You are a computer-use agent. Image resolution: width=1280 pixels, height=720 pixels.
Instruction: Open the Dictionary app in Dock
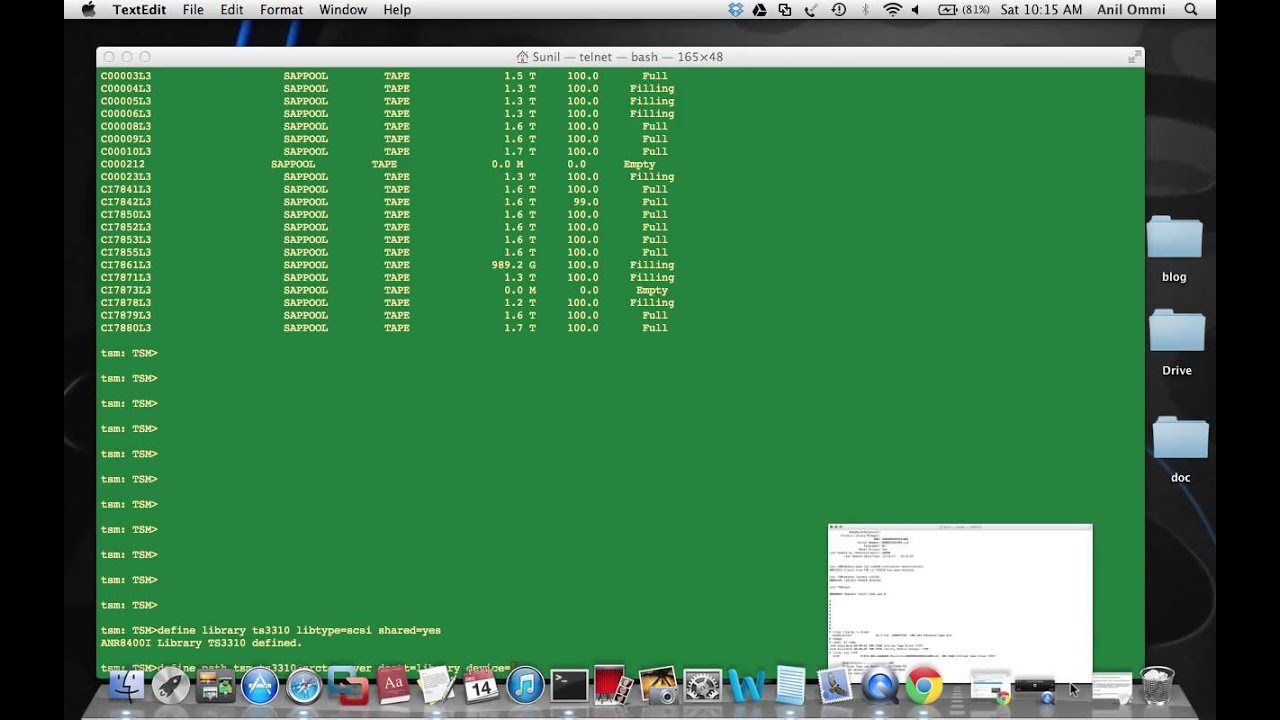coord(392,686)
